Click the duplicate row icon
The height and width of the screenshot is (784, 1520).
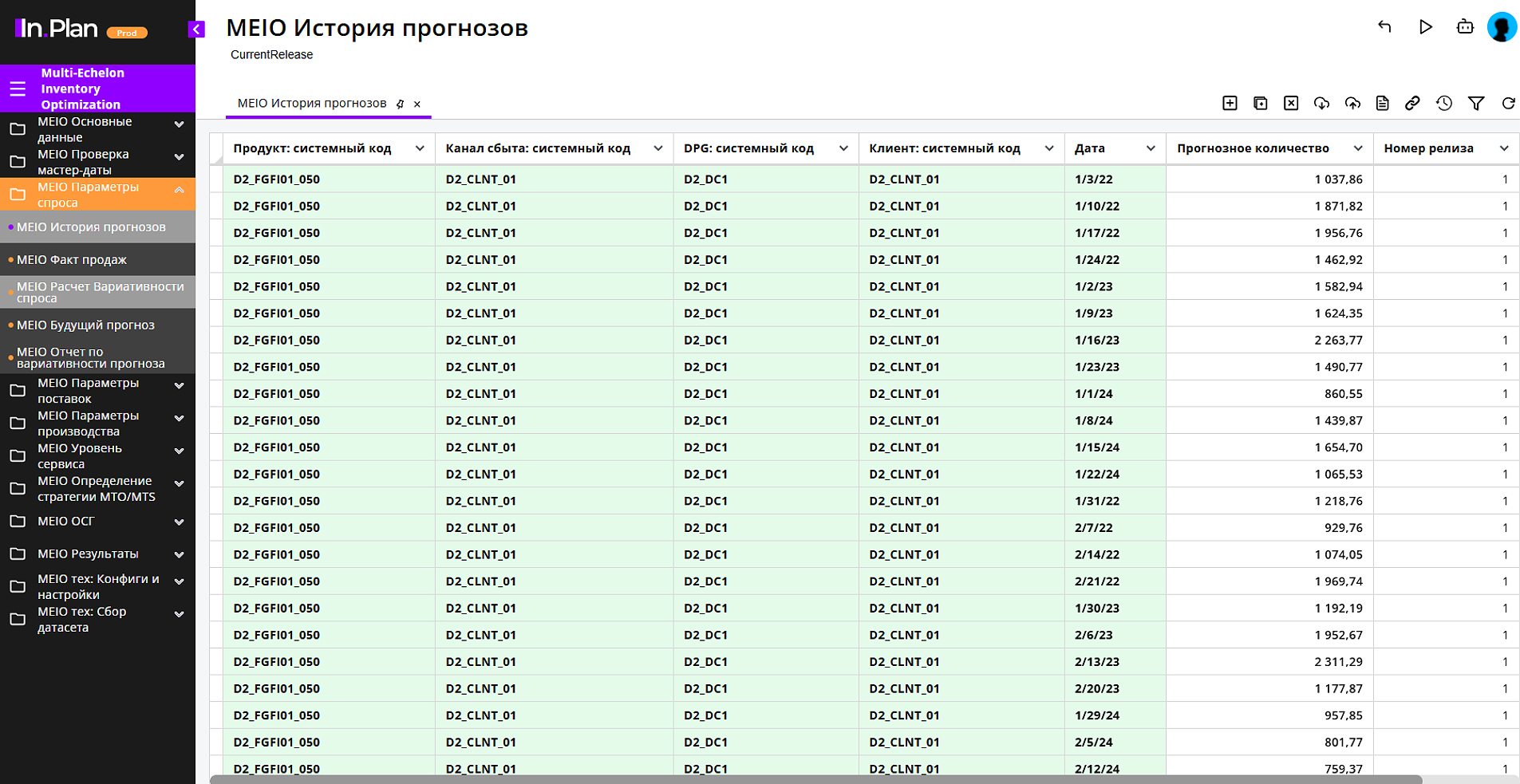point(1261,103)
